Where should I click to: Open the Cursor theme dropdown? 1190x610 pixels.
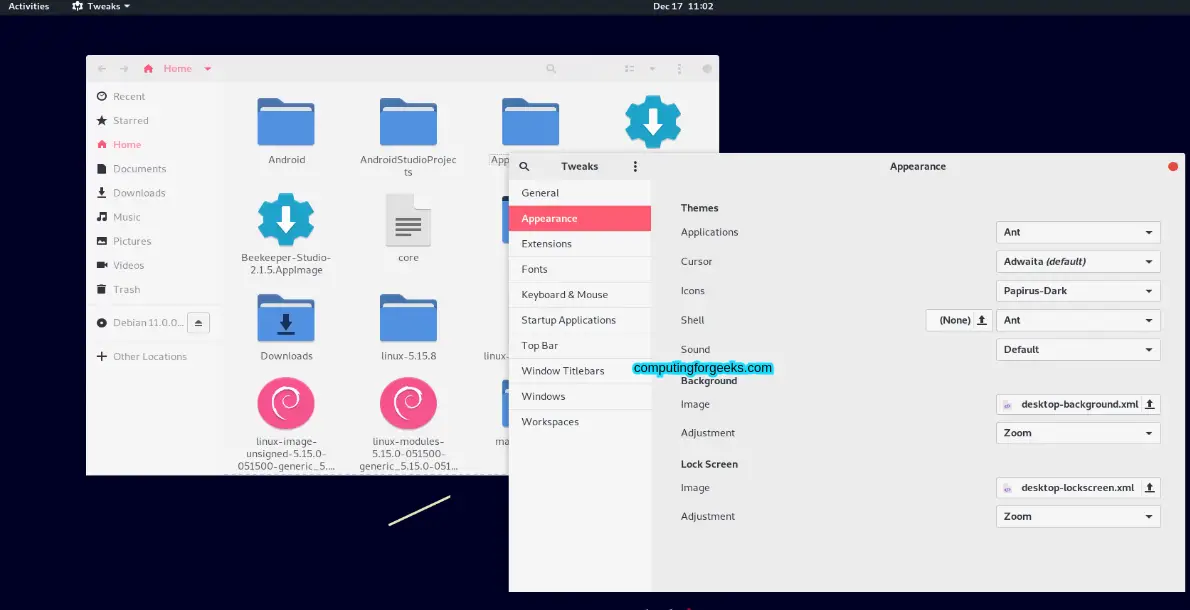[x=1077, y=261]
